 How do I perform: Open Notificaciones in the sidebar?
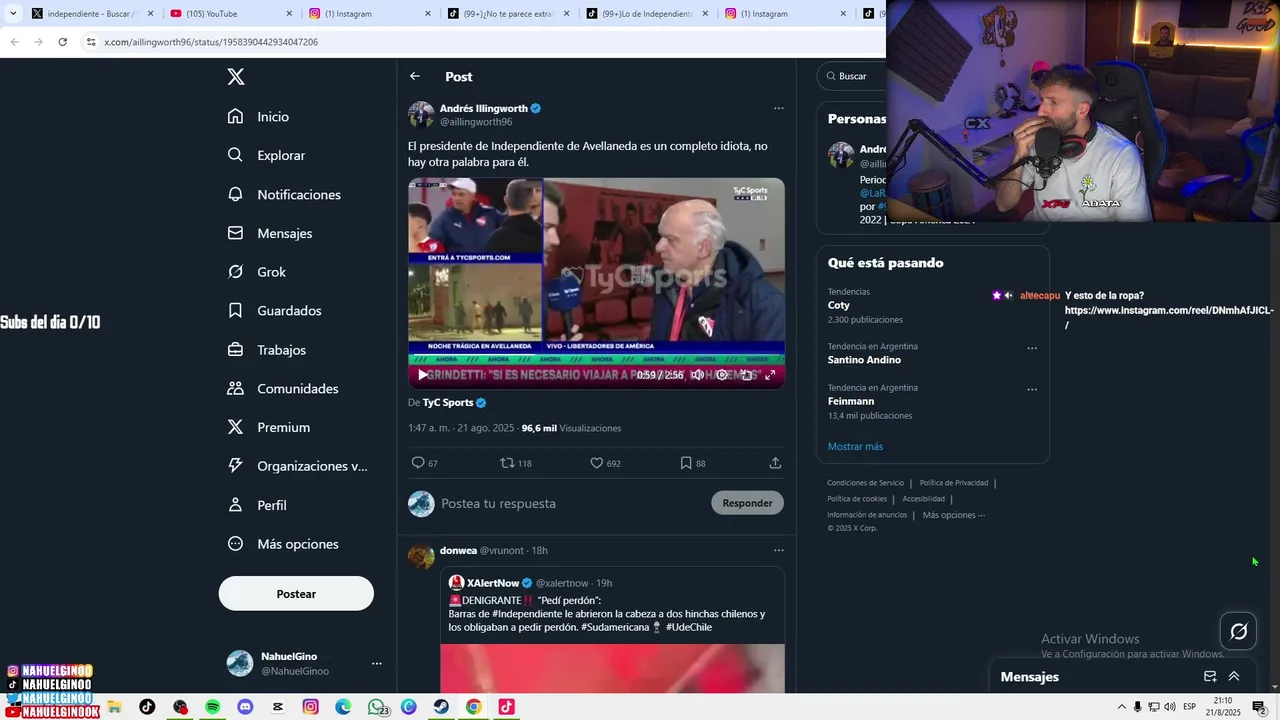(x=284, y=194)
